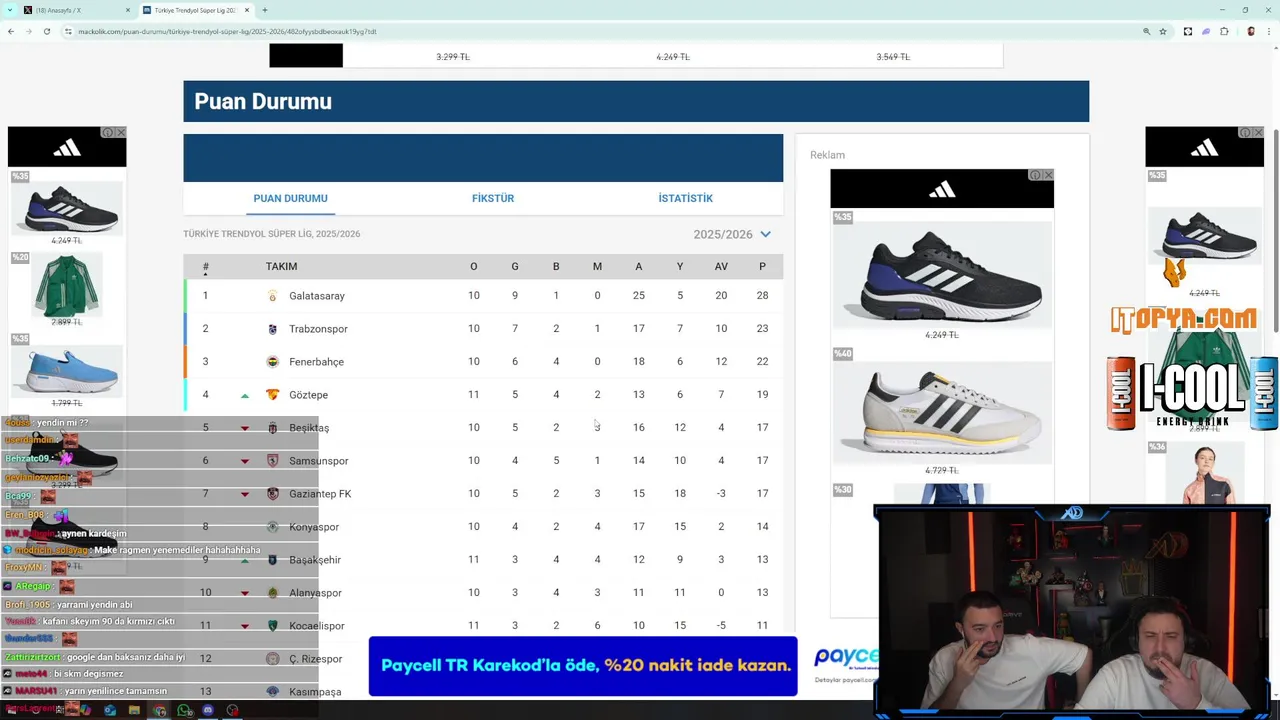
Task: Click the AV goal difference column header
Action: tap(721, 266)
